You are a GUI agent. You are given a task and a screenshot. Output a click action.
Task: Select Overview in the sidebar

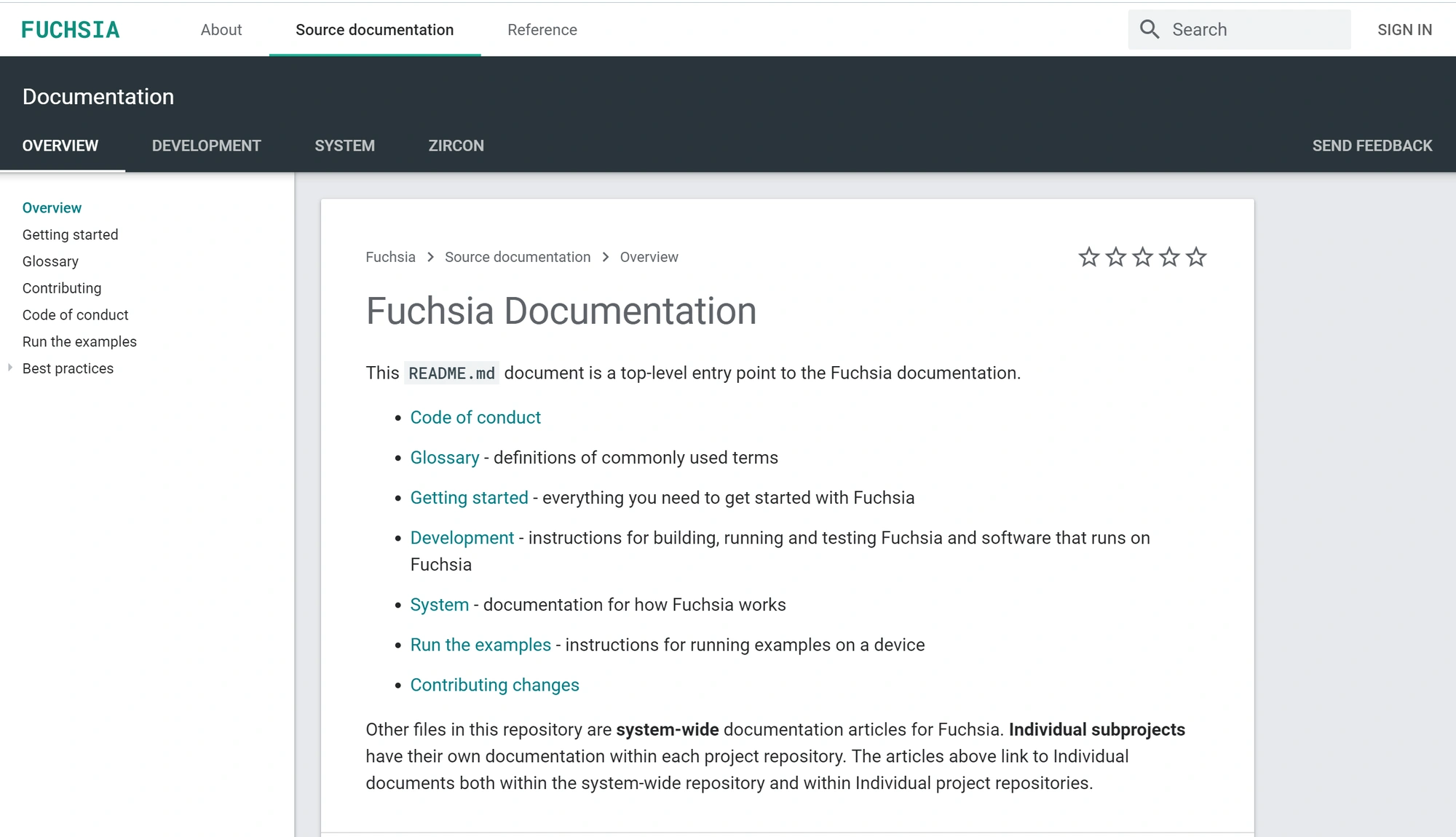coord(52,208)
